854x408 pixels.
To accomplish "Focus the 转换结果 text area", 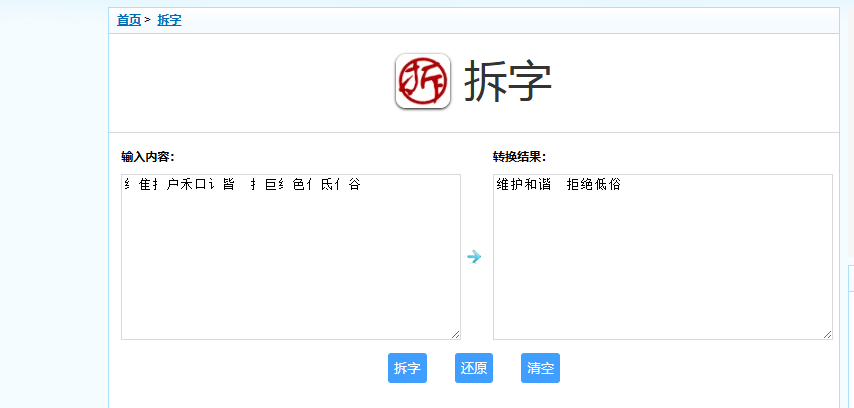I will (x=662, y=270).
